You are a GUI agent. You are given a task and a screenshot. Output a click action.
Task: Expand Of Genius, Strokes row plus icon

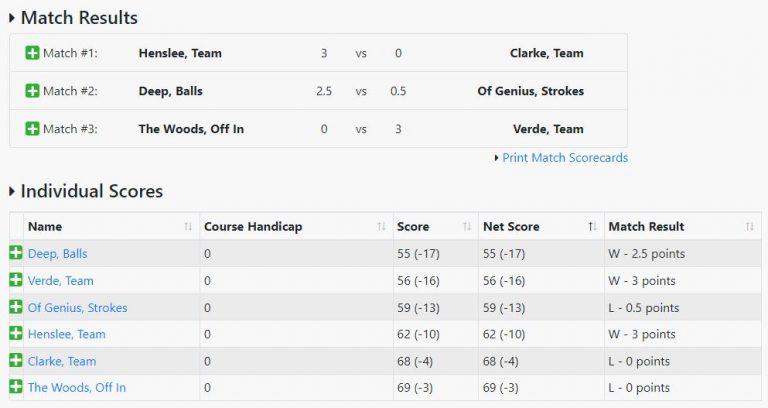point(16,308)
